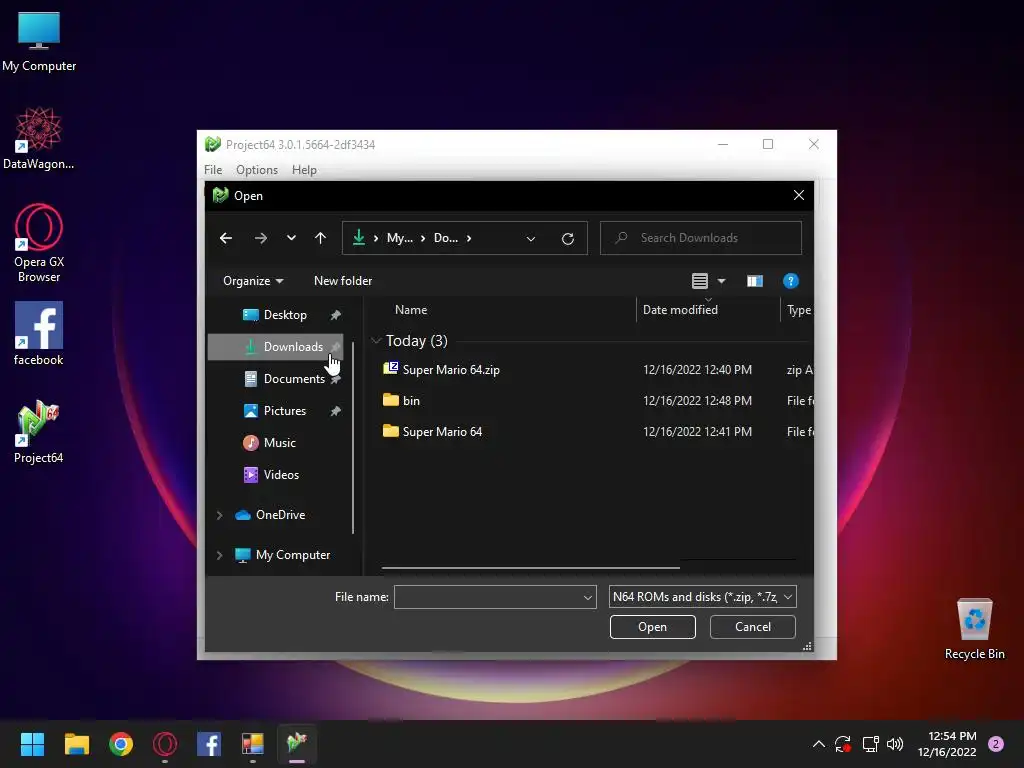The image size is (1024, 768).
Task: Click the Do... breadcrumb in address bar
Action: [x=446, y=238]
